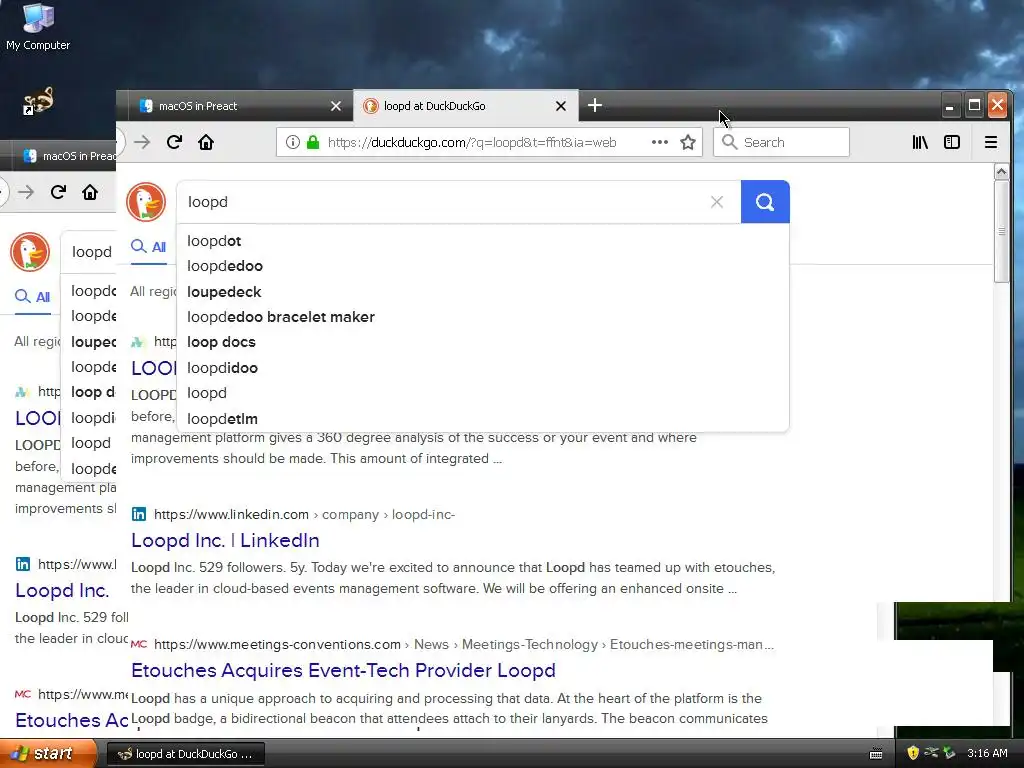Click home icon in background browser window
This screenshot has height=768, width=1024.
(90, 192)
